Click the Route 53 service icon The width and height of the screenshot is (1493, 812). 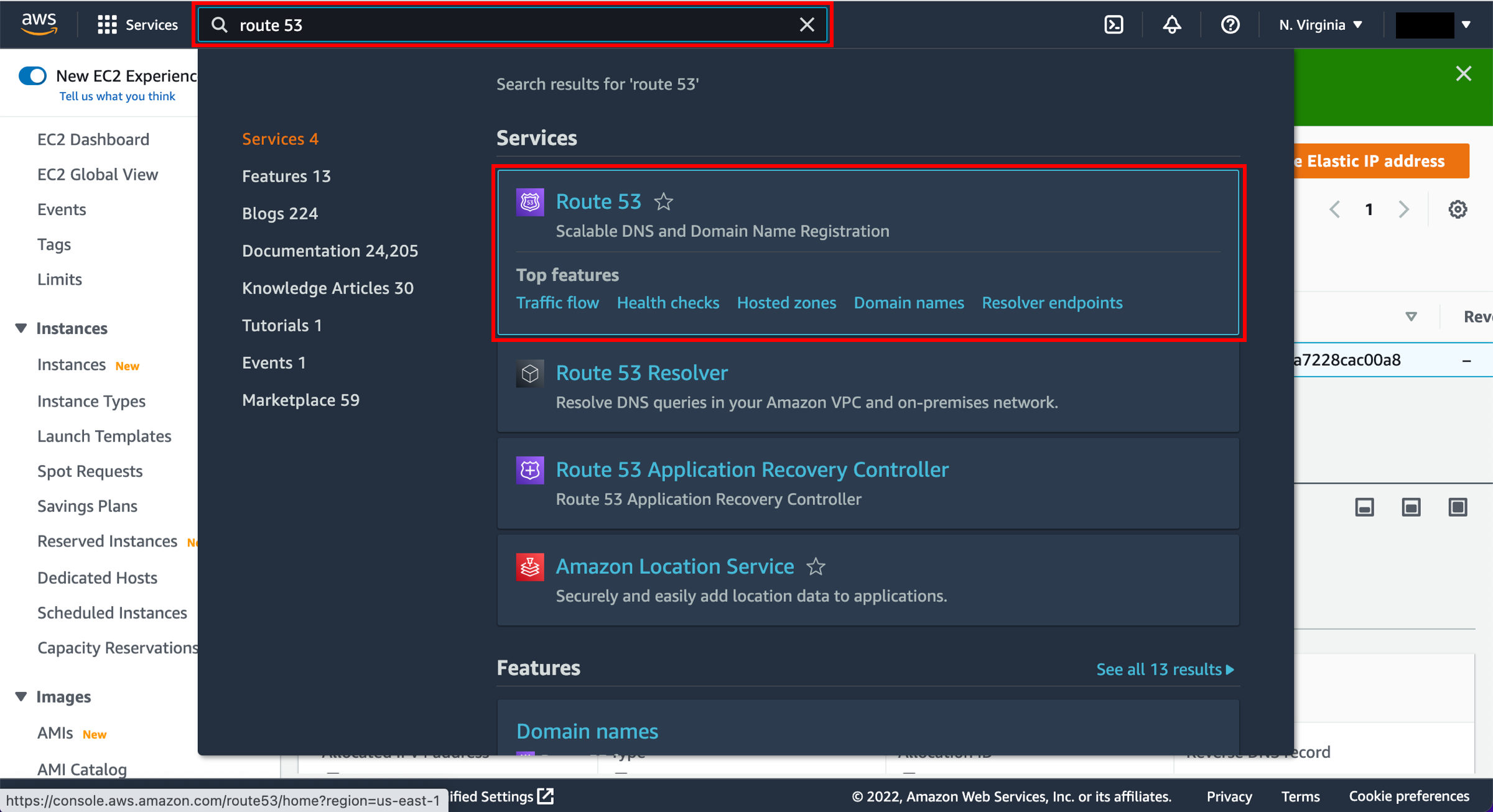(529, 201)
